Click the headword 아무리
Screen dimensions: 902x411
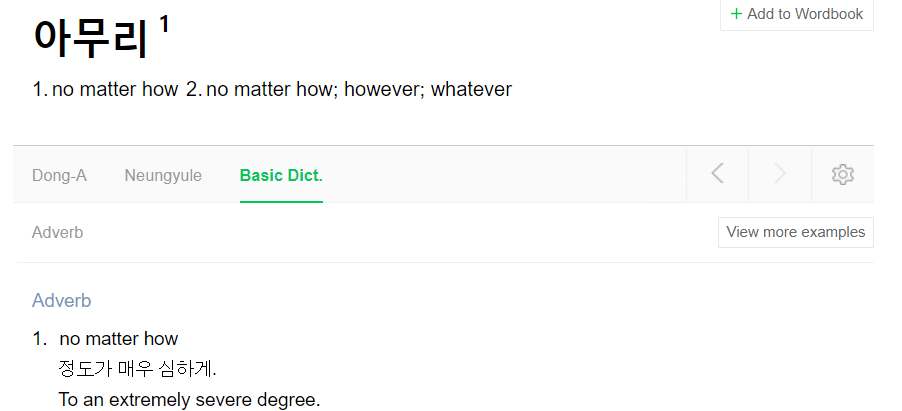click(90, 37)
